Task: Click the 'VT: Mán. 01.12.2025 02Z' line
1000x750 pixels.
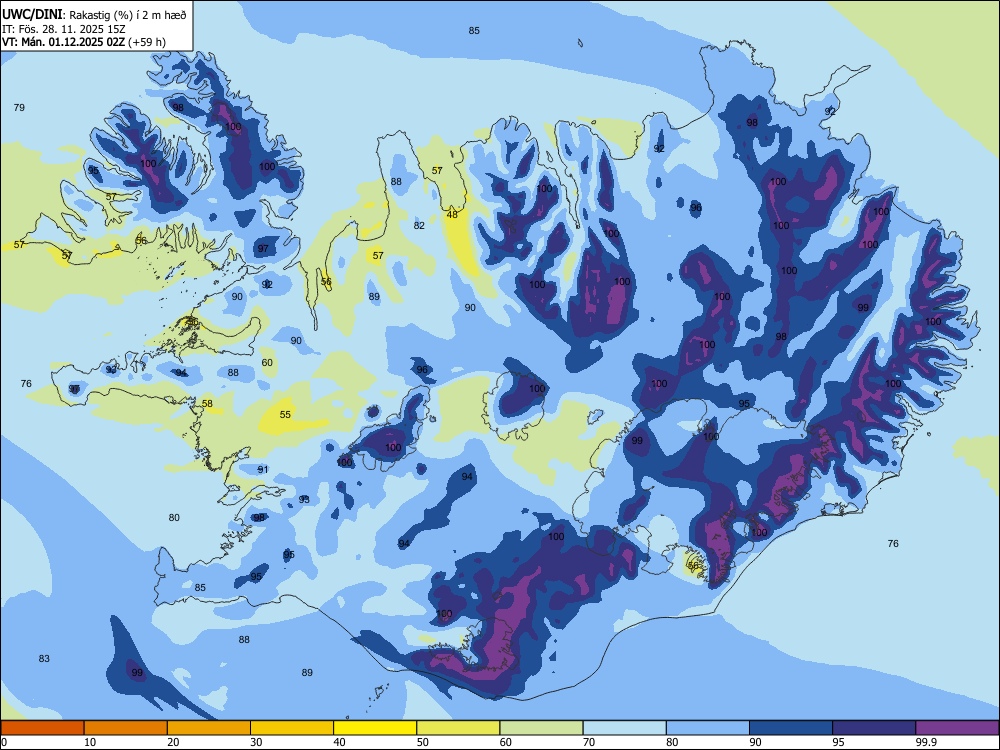Action: (64, 42)
